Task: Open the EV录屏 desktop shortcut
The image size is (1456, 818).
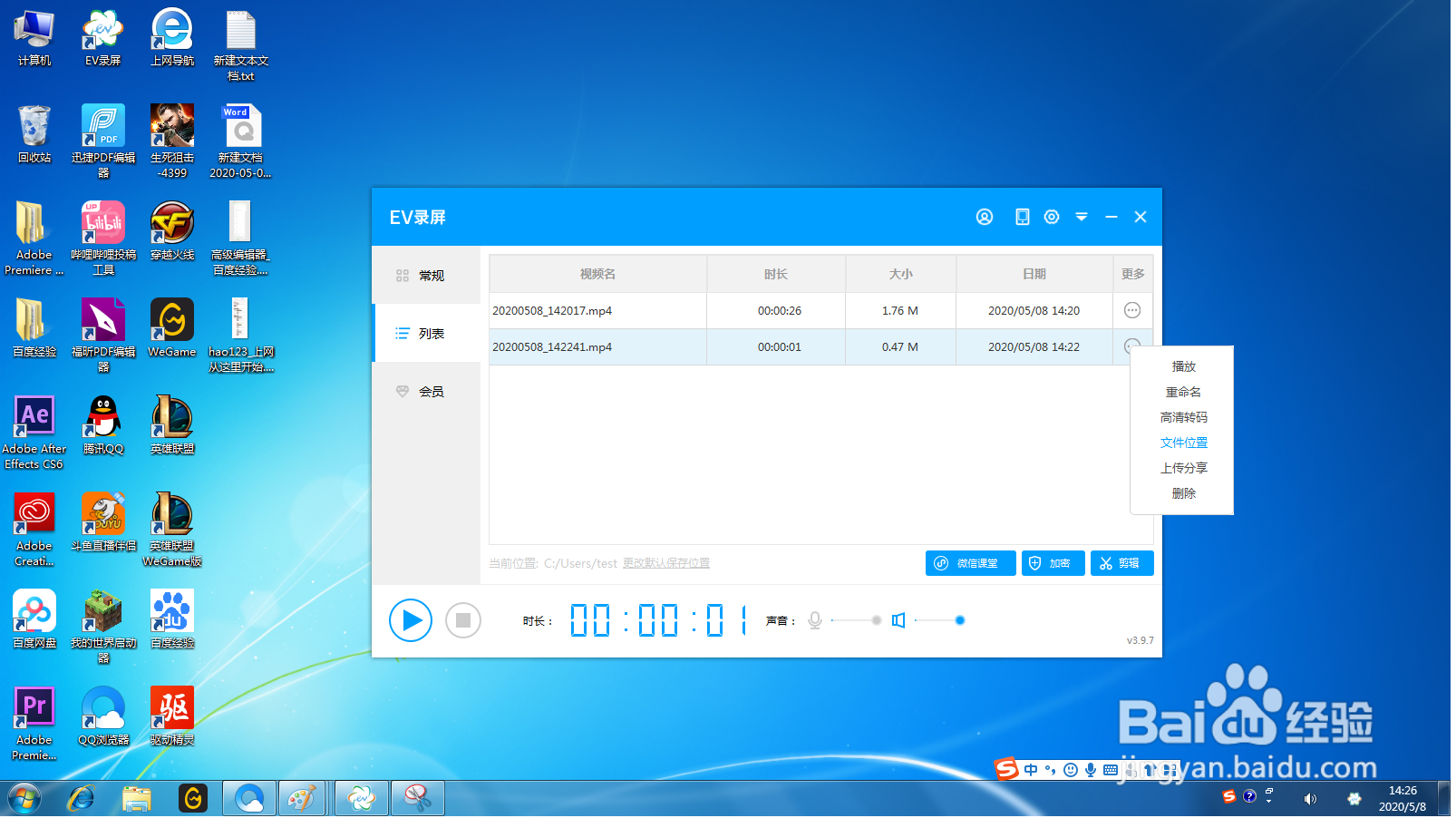Action: coord(103,39)
